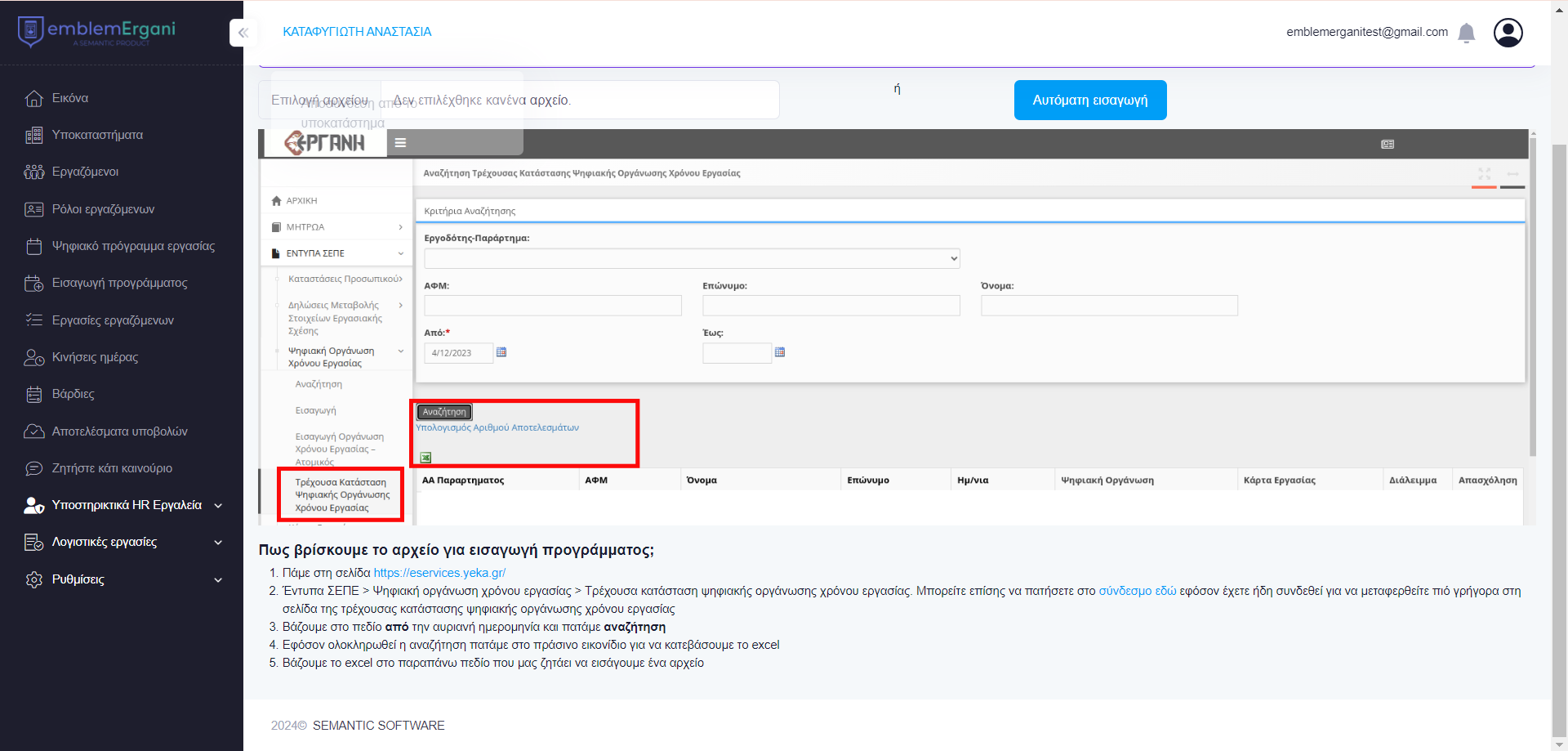Expand the Ρυθμίσεις menu chevron

coord(218,580)
